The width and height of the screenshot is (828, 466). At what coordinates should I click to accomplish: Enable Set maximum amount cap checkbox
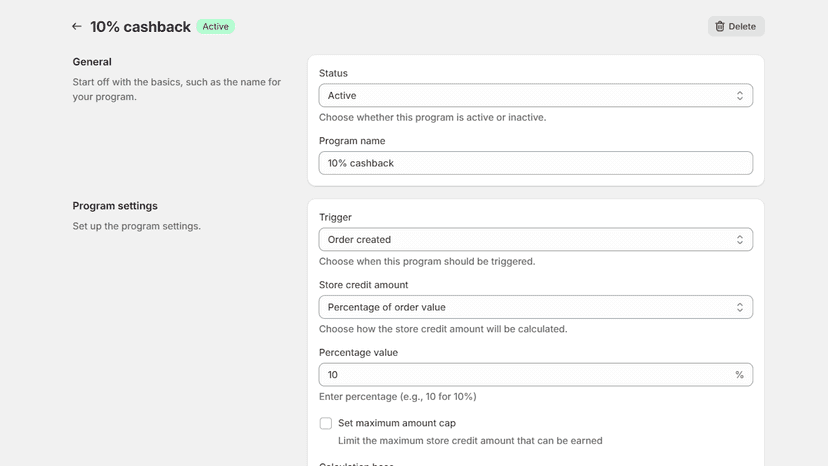(326, 423)
